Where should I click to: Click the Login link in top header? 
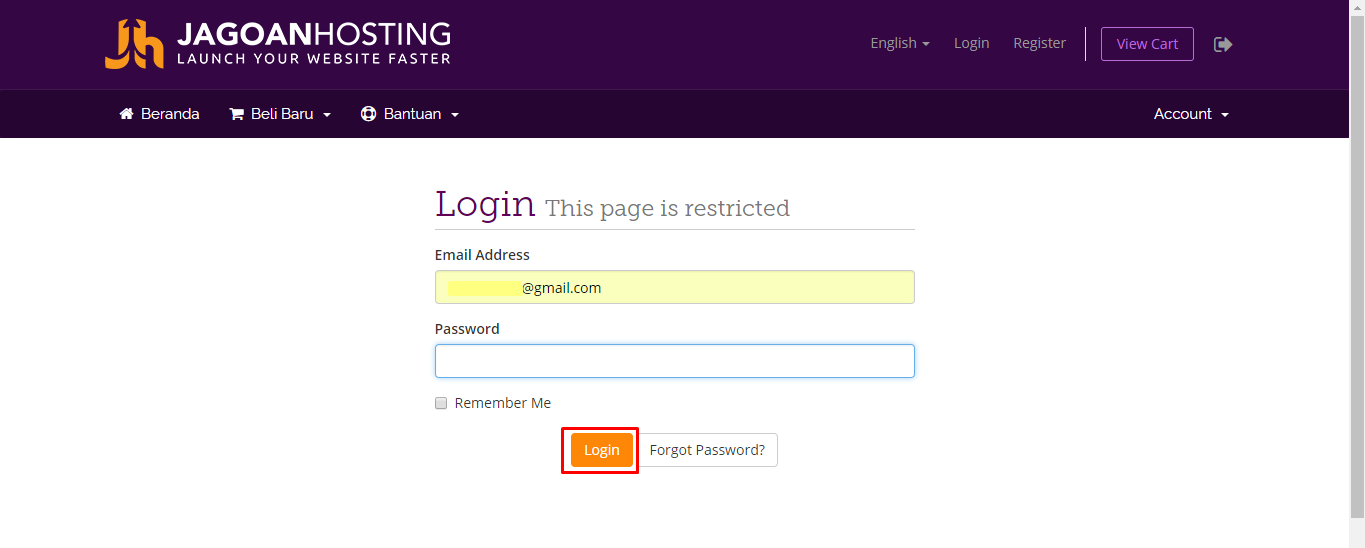pyautogui.click(x=971, y=43)
